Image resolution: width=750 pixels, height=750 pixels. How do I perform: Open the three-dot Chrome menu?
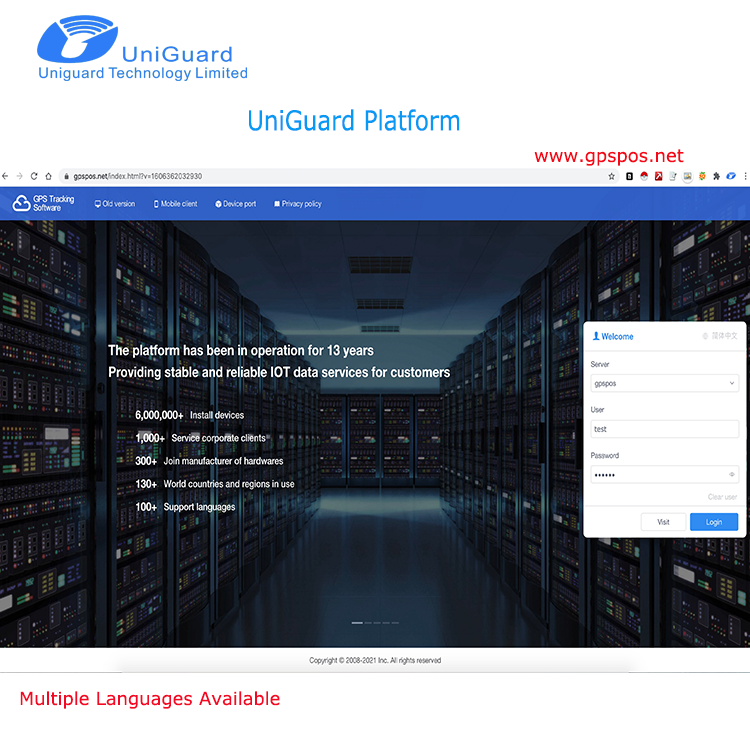coord(745,176)
